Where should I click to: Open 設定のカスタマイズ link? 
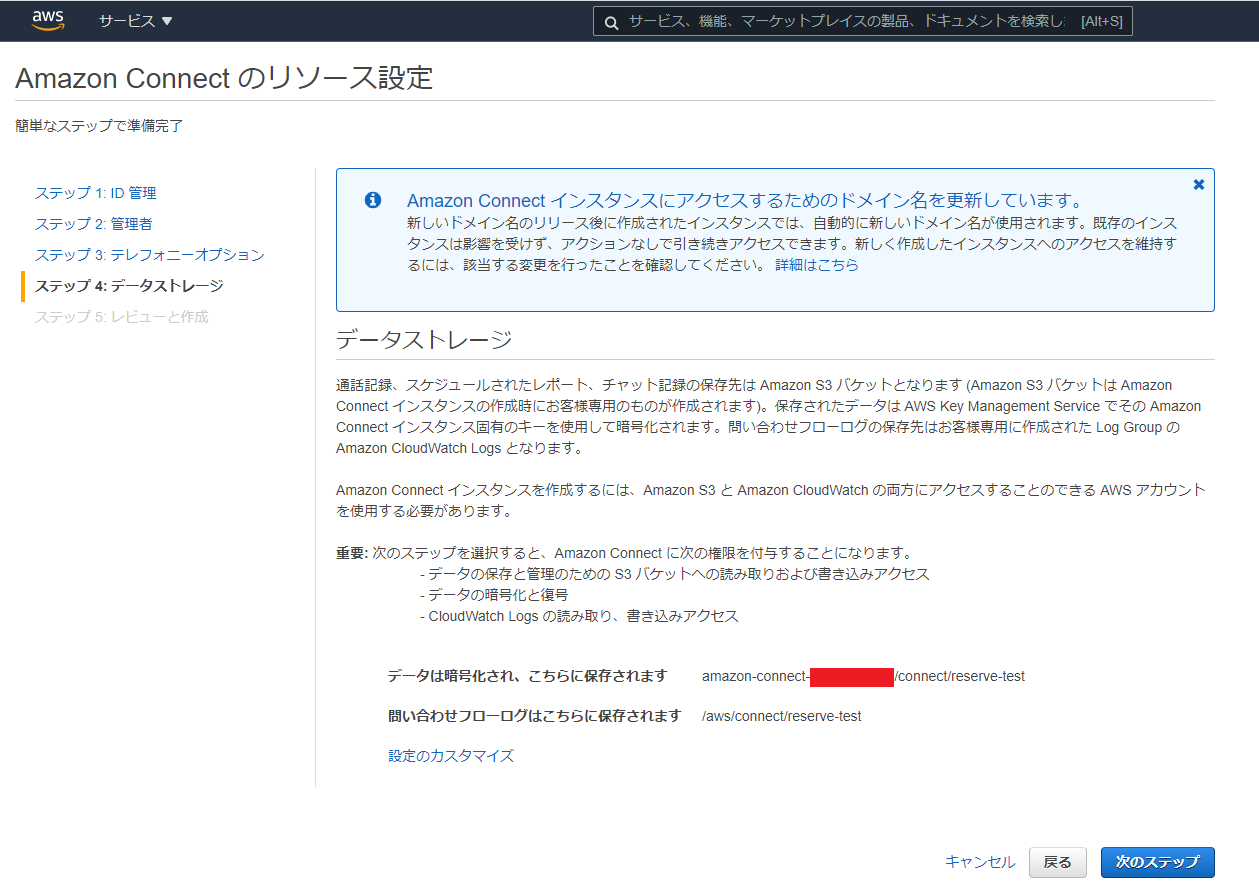click(451, 756)
